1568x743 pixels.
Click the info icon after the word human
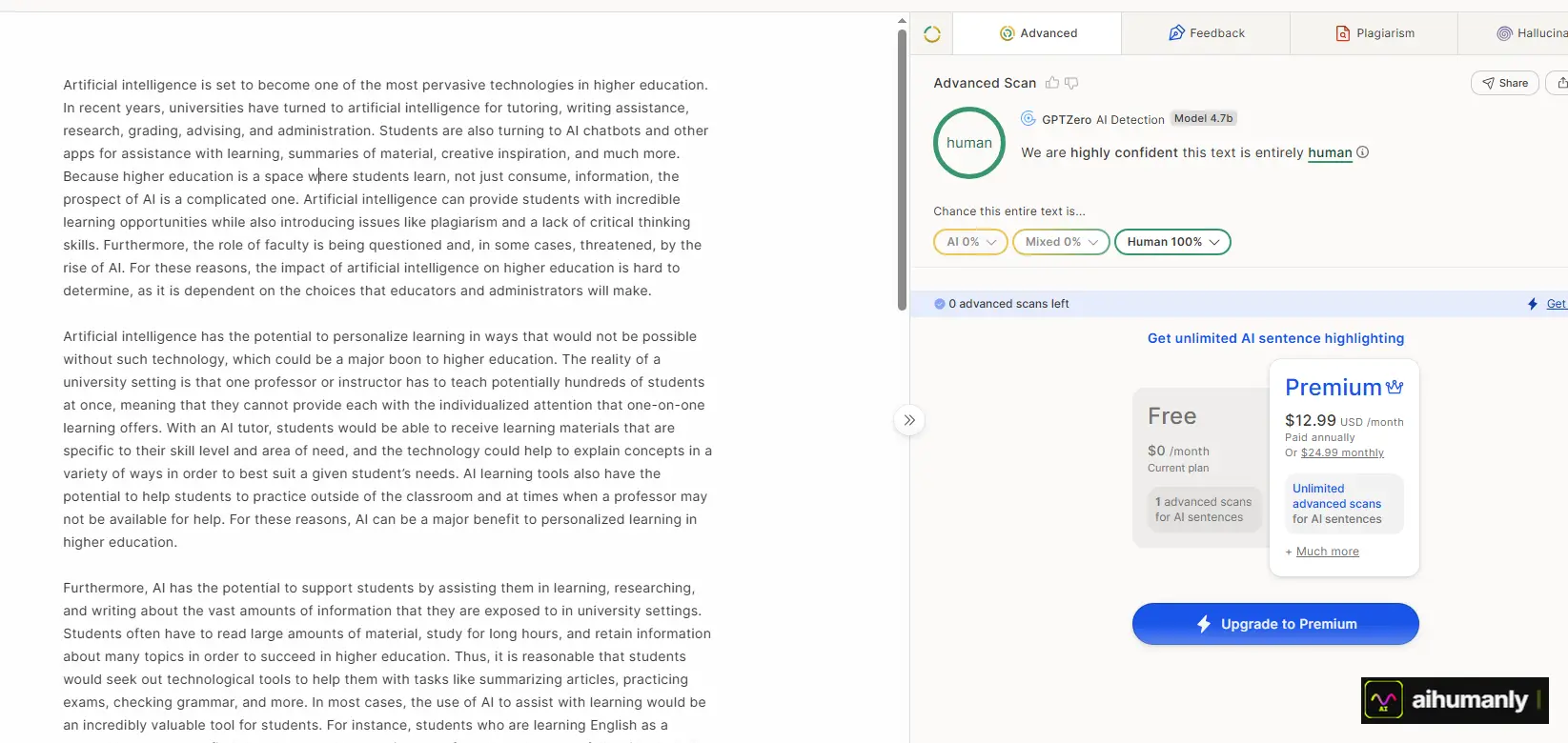(1363, 152)
